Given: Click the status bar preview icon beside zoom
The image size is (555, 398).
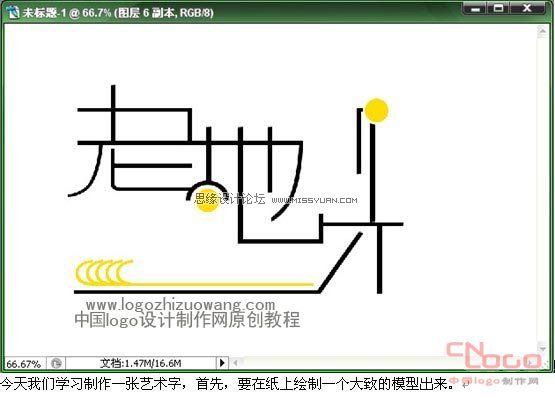Looking at the screenshot, I should pyautogui.click(x=56, y=363).
